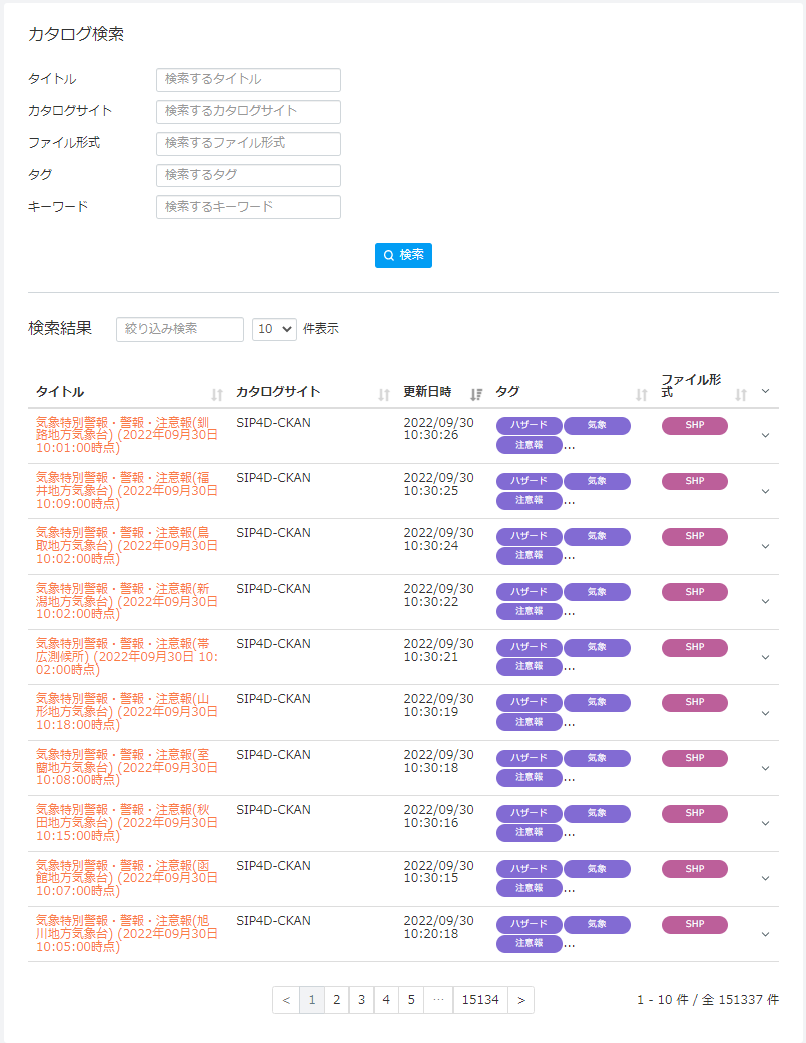Focus the キーワード search field
Image resolution: width=806 pixels, height=1043 pixels.
[x=248, y=207]
